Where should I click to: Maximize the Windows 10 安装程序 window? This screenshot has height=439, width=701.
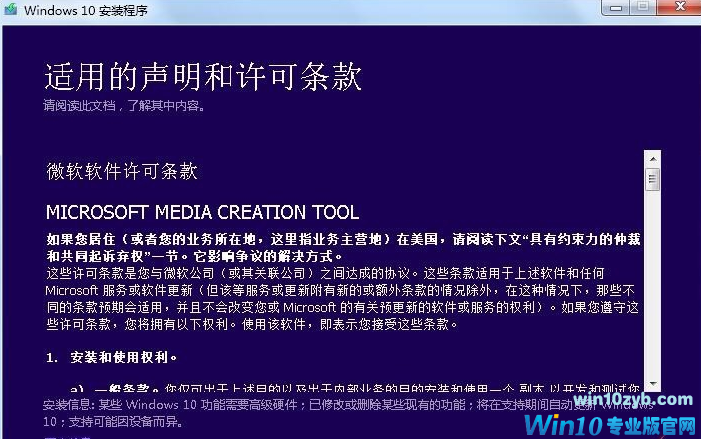[643, 8]
